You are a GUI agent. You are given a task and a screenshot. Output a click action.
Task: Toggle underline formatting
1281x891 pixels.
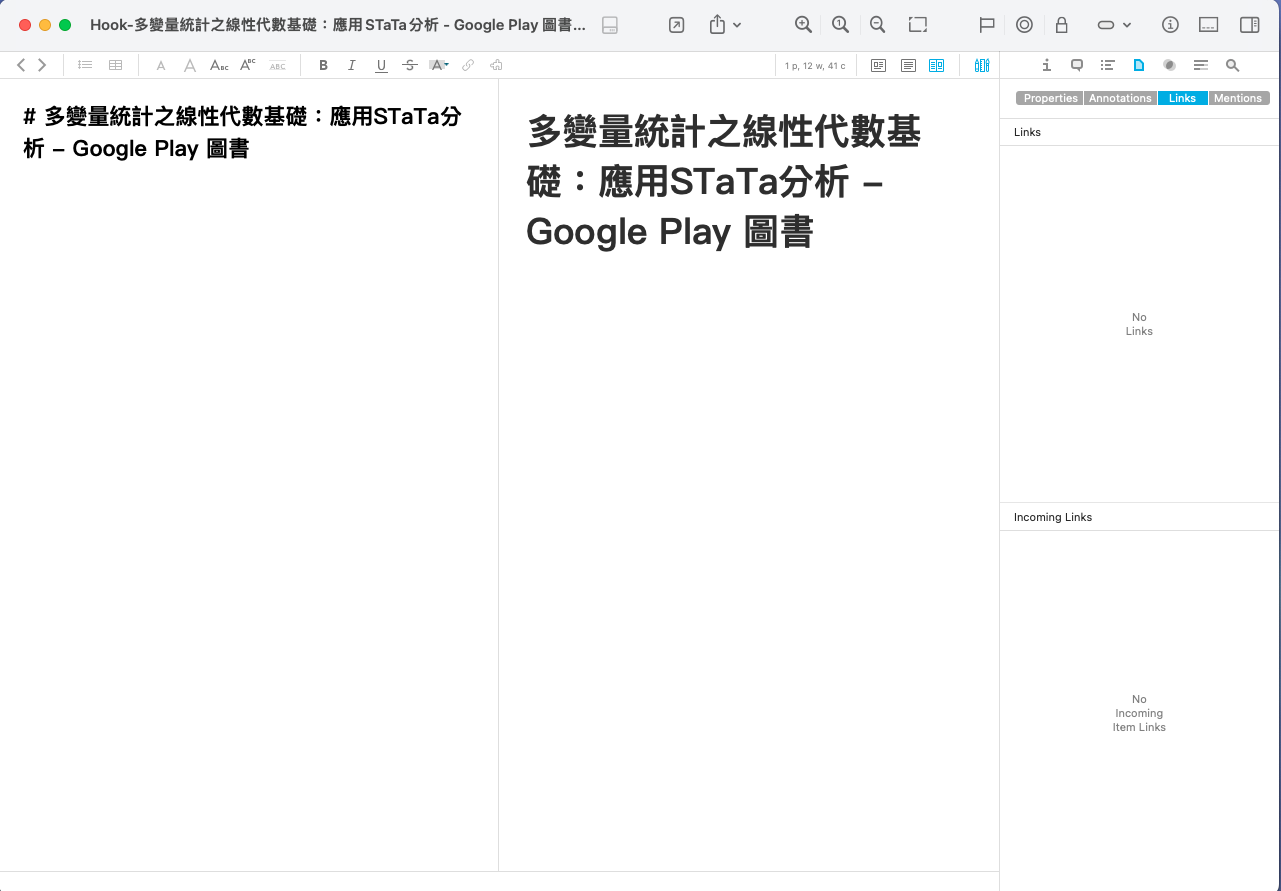tap(381, 65)
